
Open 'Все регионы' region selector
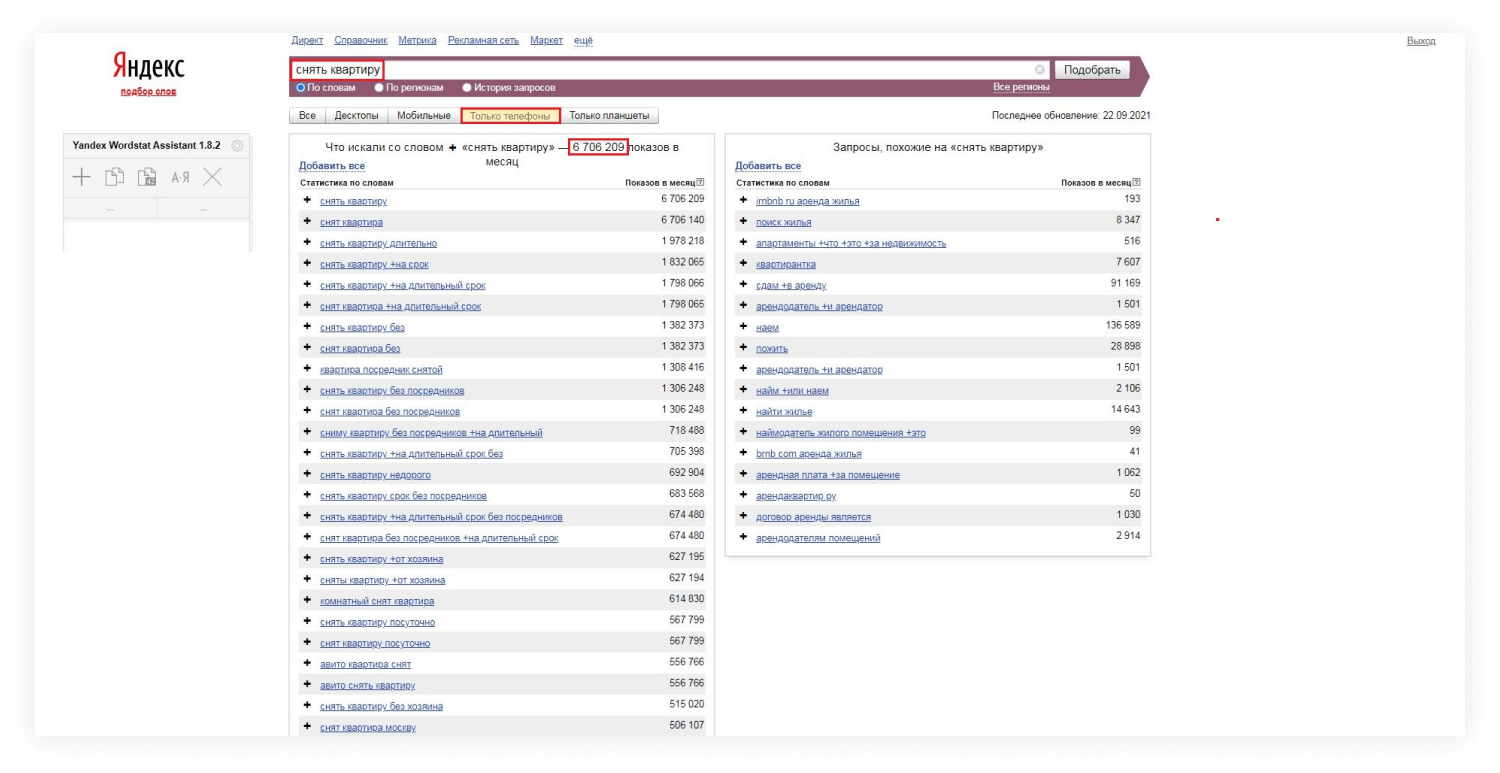[1021, 88]
